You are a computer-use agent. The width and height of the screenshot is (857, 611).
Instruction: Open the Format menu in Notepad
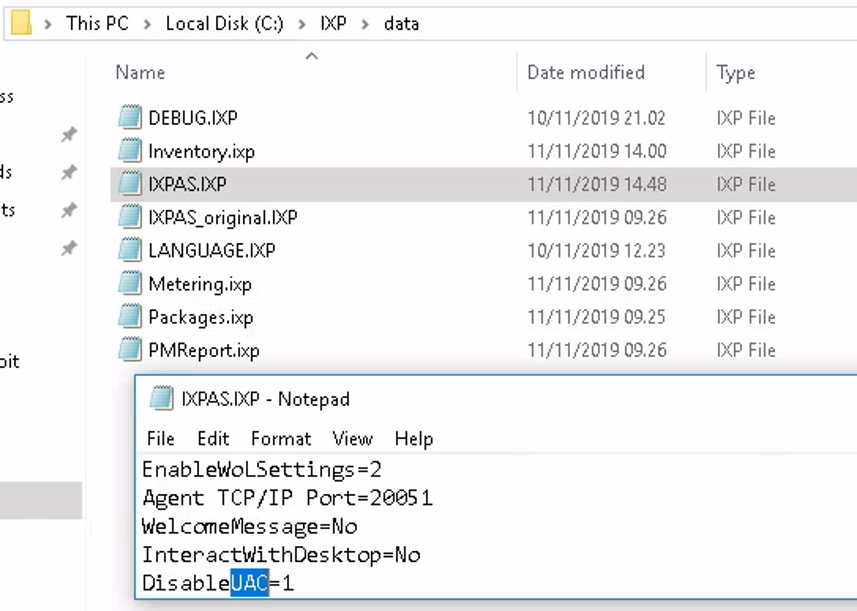280,438
